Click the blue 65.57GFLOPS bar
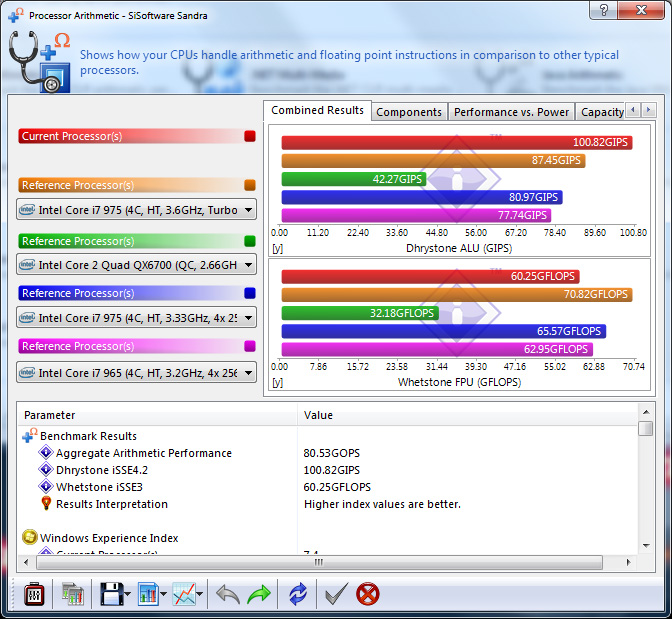This screenshot has width=672, height=619. pyautogui.click(x=444, y=331)
